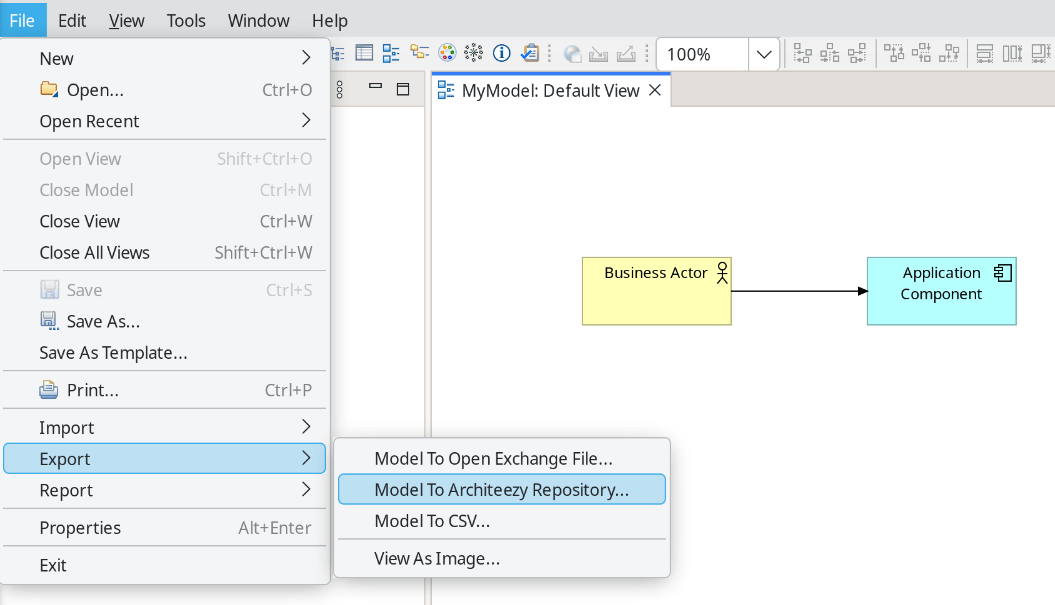1055x605 pixels.
Task: Click the Align Top toolbar icon
Action: [x=894, y=53]
